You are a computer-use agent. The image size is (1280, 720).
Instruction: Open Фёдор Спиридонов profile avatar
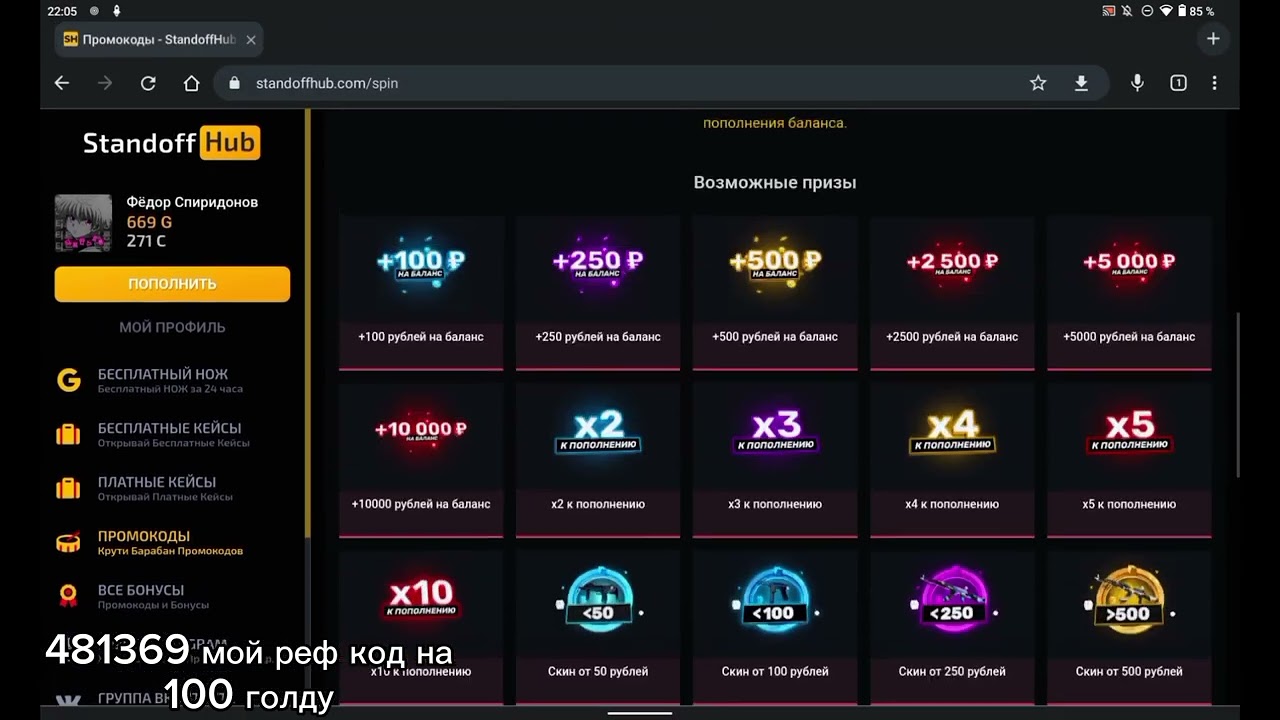83,223
